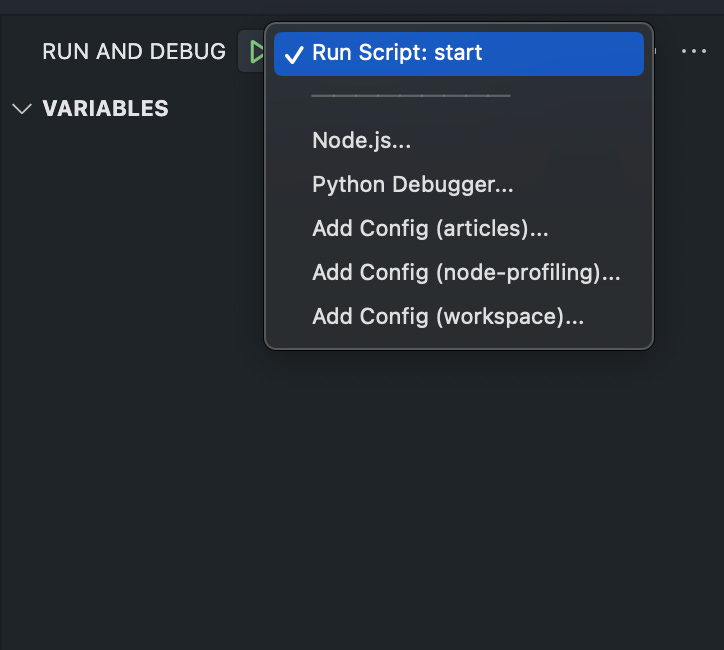The width and height of the screenshot is (724, 650).
Task: Select Add Config (articles)... option
Action: click(x=459, y=229)
